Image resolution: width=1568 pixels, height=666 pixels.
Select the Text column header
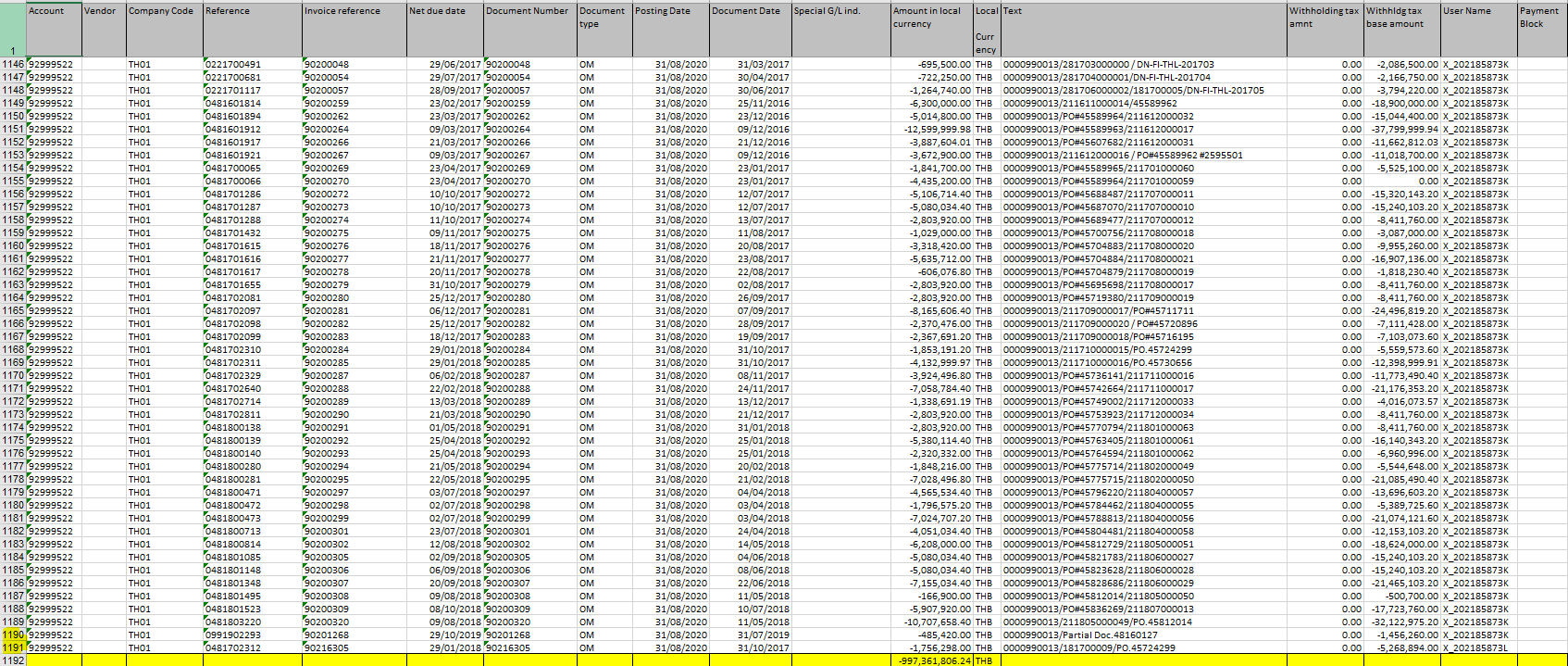pyautogui.click(x=1144, y=30)
